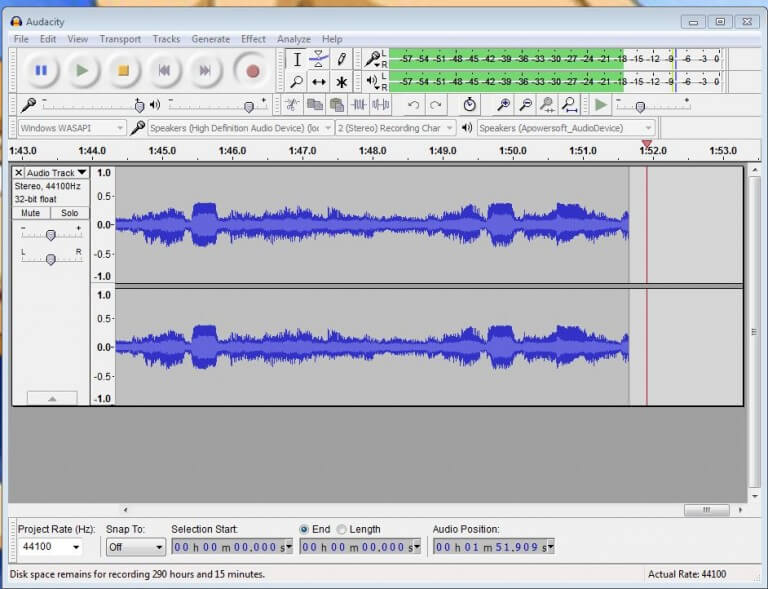Adjust the track pan L/R slider
This screenshot has width=768, height=589.
[x=50, y=259]
